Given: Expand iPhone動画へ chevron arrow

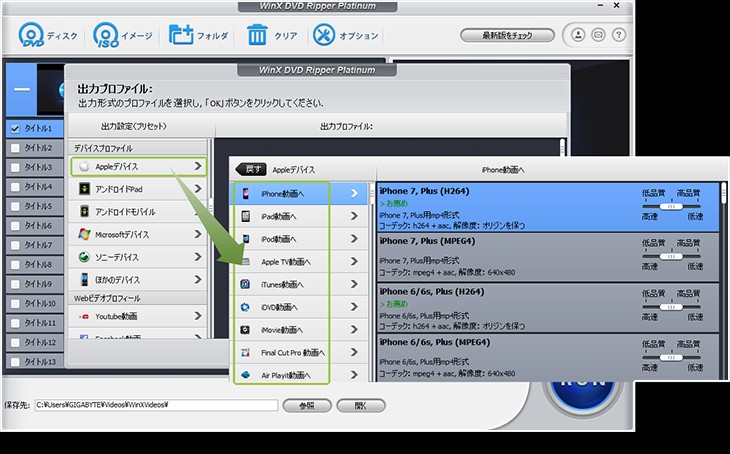Looking at the screenshot, I should pyautogui.click(x=354, y=193).
